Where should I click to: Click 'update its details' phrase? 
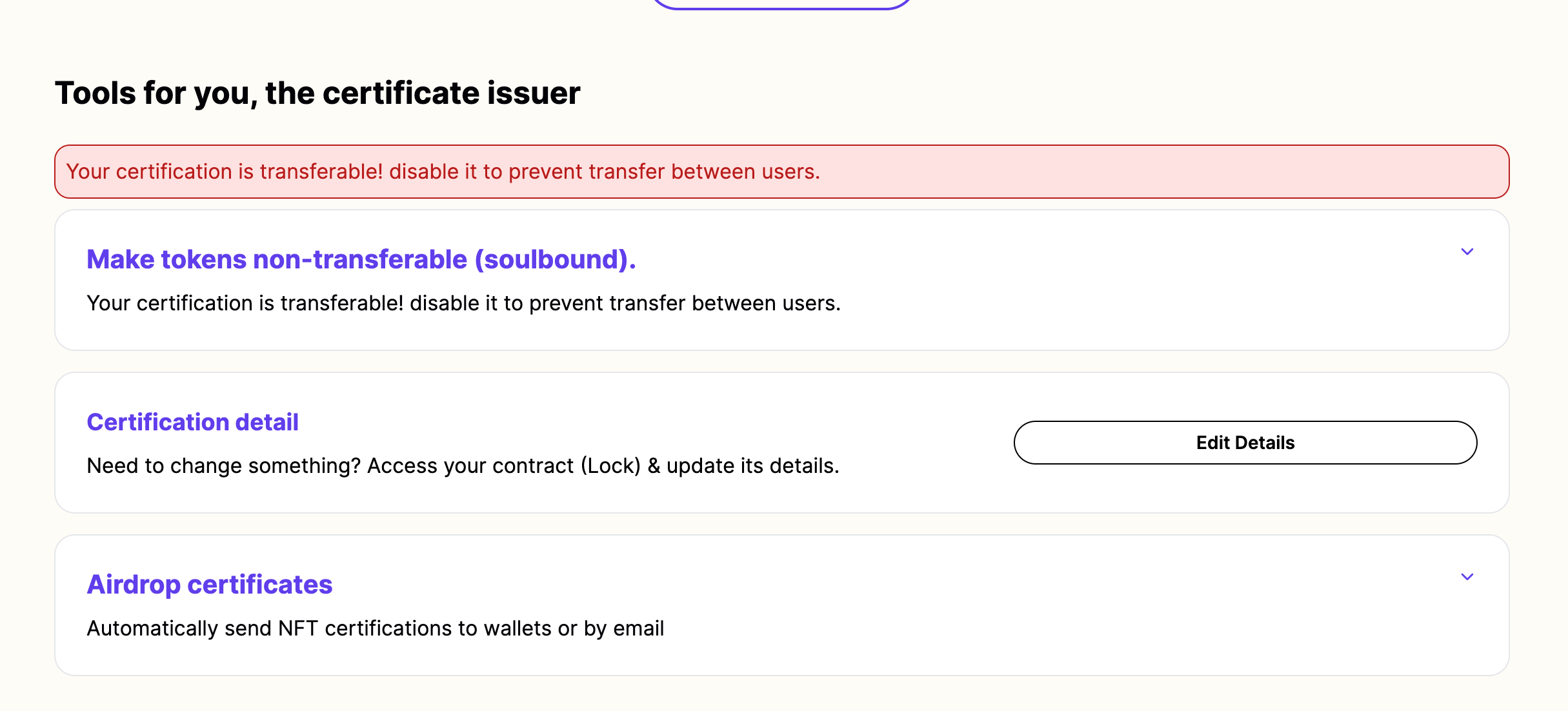pyautogui.click(x=752, y=466)
